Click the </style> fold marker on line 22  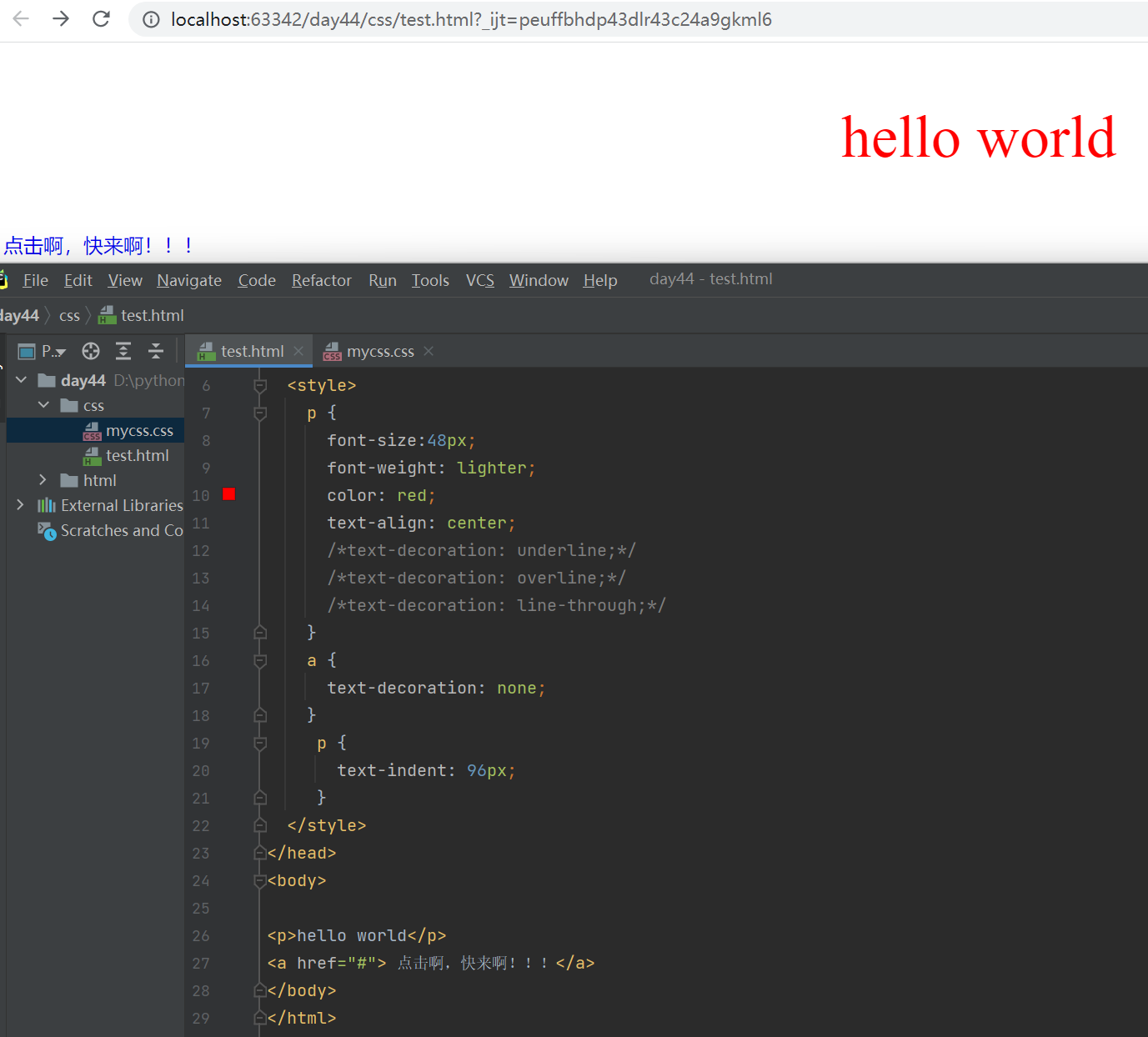tap(260, 825)
